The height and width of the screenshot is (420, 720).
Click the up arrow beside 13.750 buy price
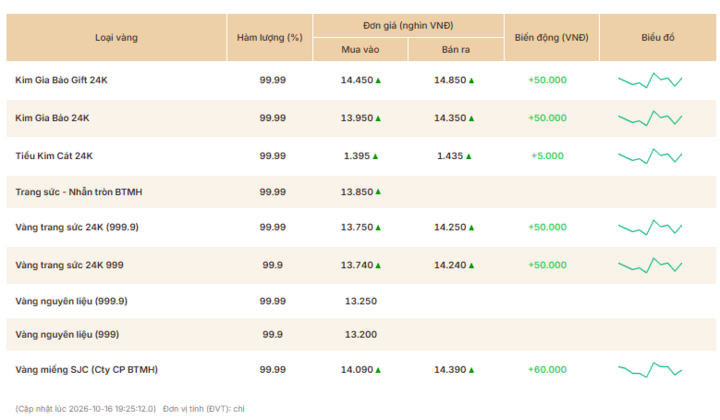click(x=378, y=228)
